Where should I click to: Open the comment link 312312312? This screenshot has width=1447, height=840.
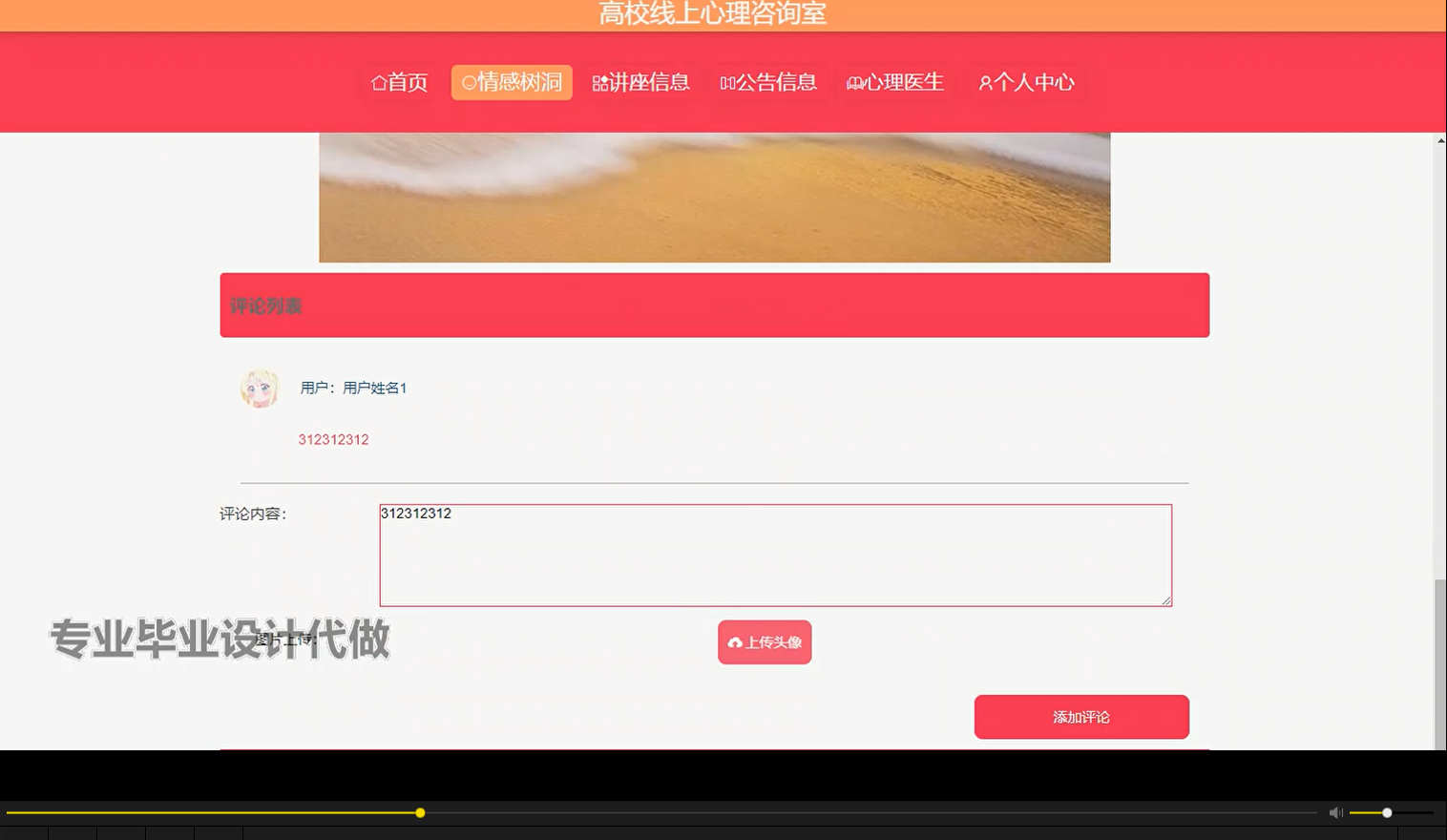[333, 439]
